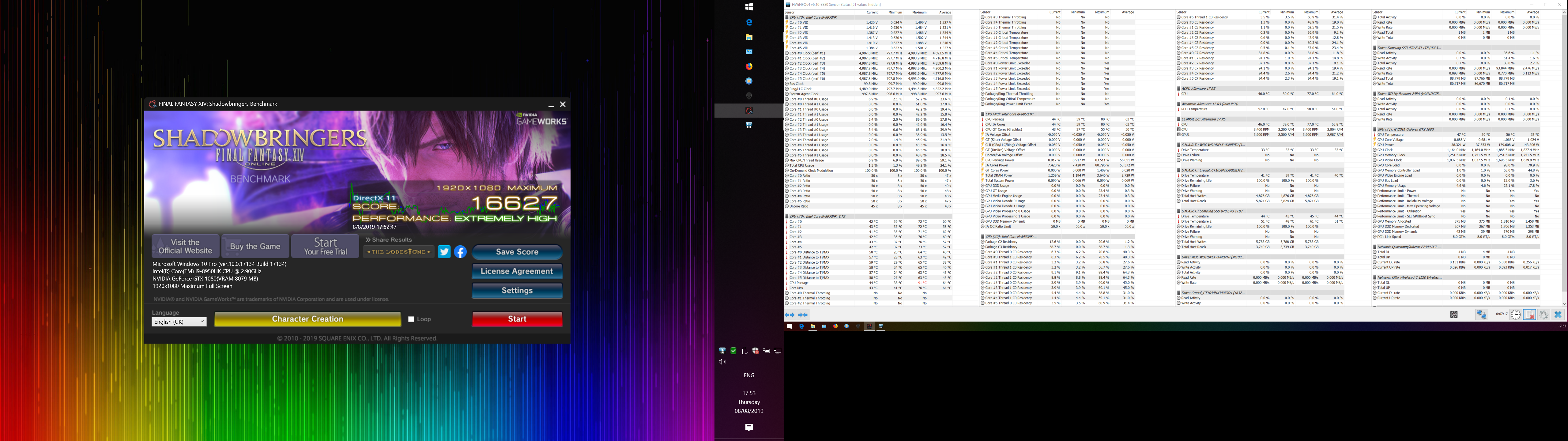Click the HWiNFO network remote monitoring icon

1482,314
